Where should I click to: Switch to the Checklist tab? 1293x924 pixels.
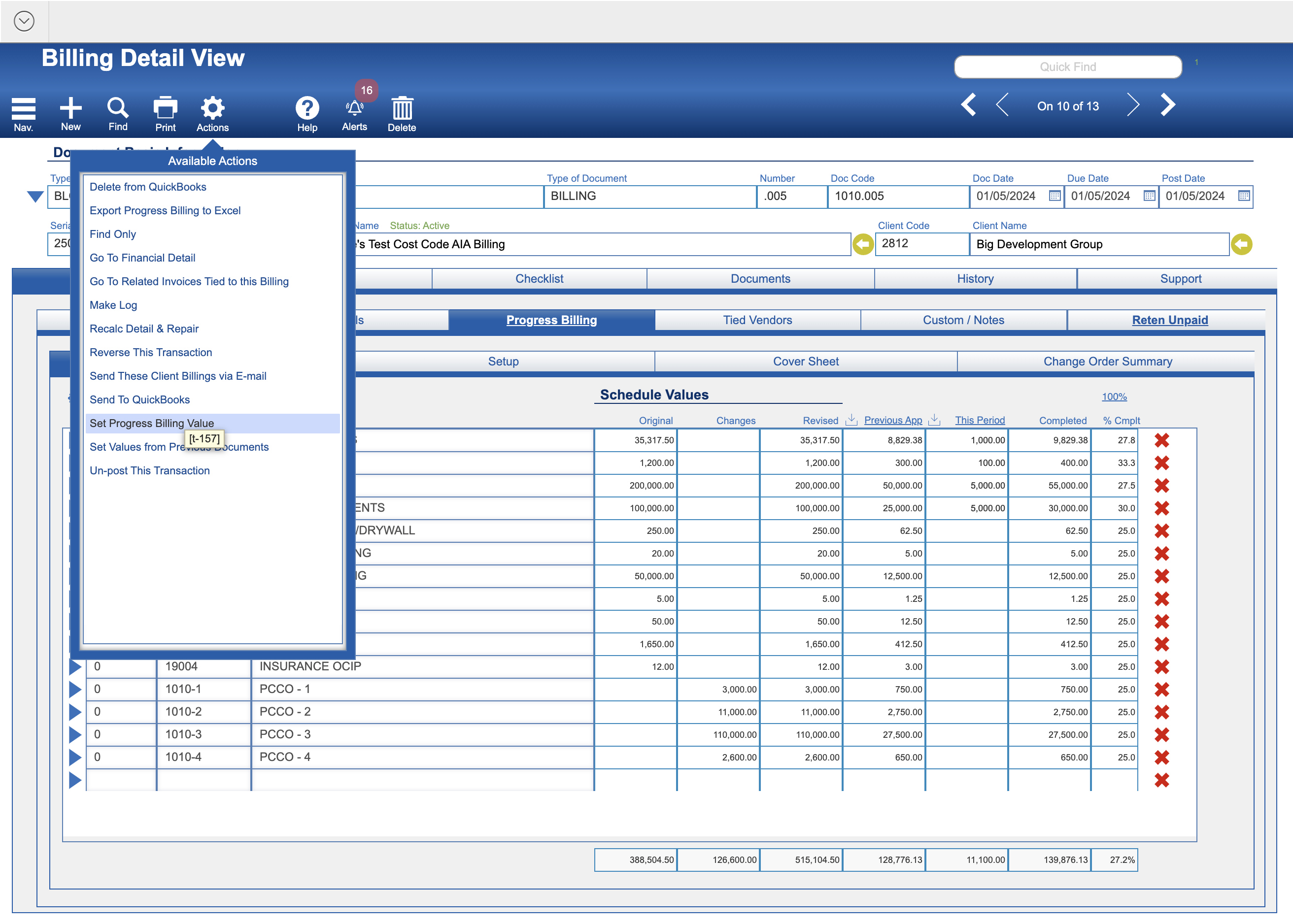(539, 279)
